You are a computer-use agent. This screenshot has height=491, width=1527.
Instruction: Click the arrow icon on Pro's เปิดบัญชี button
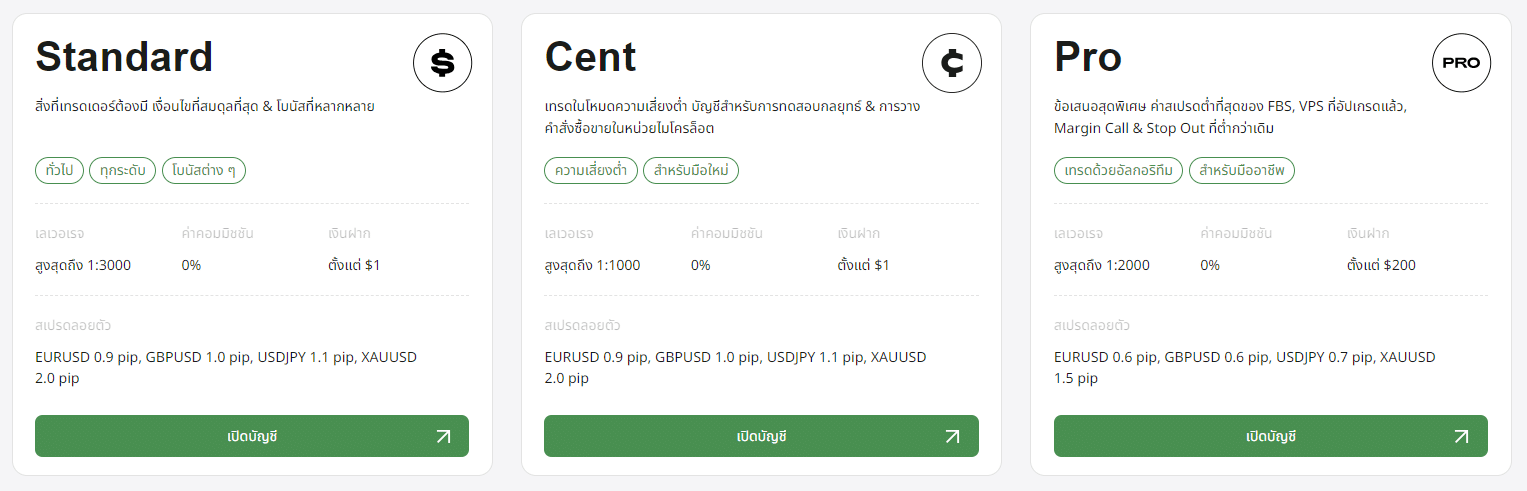(1461, 436)
